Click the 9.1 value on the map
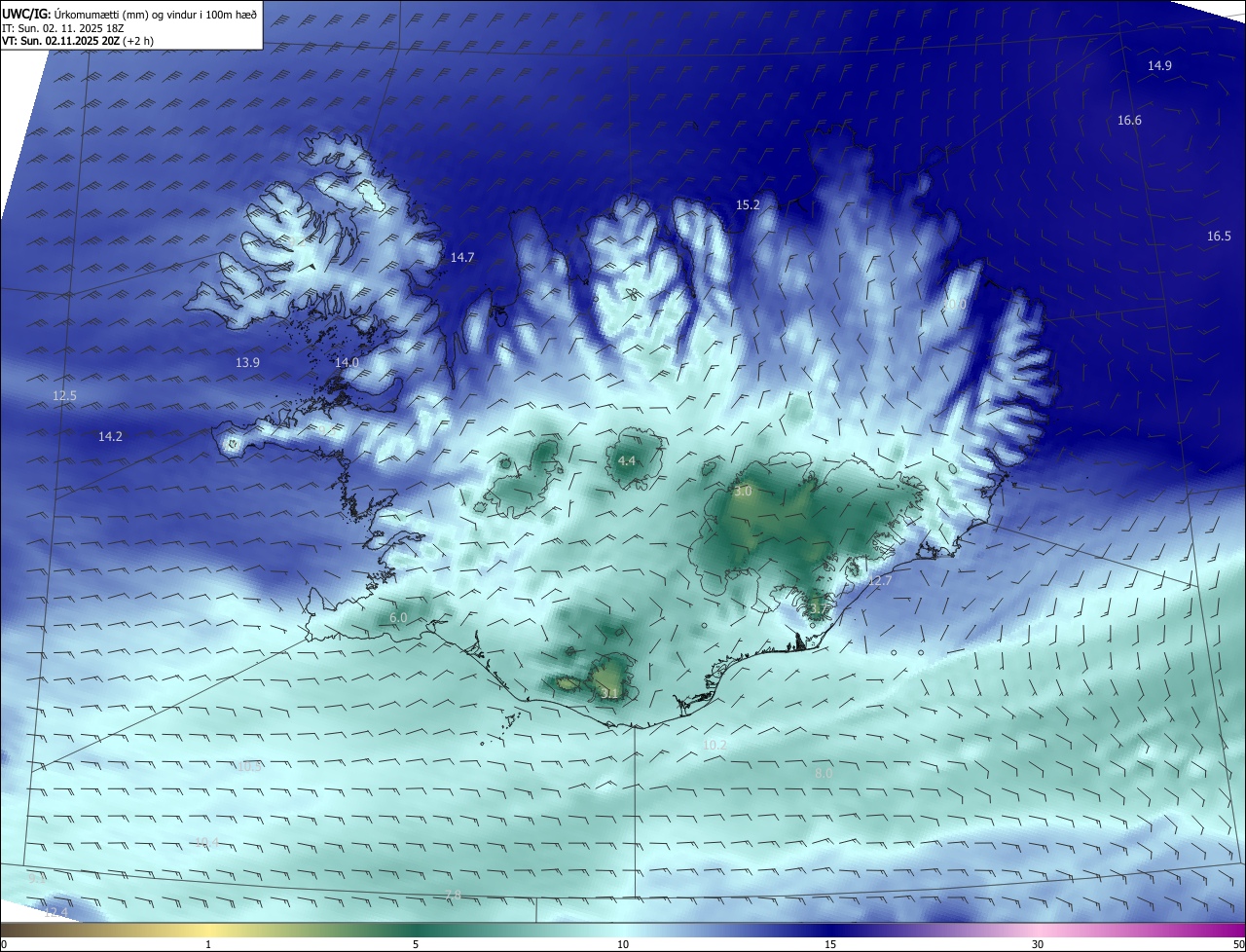Image resolution: width=1246 pixels, height=952 pixels. point(36,878)
